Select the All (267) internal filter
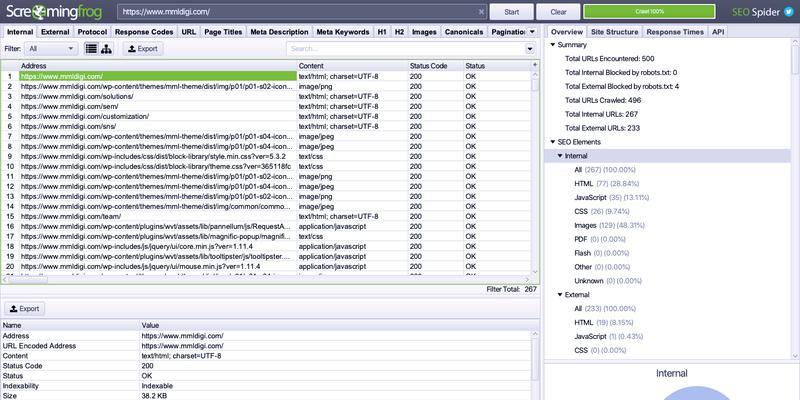The image size is (800, 400). click(606, 169)
